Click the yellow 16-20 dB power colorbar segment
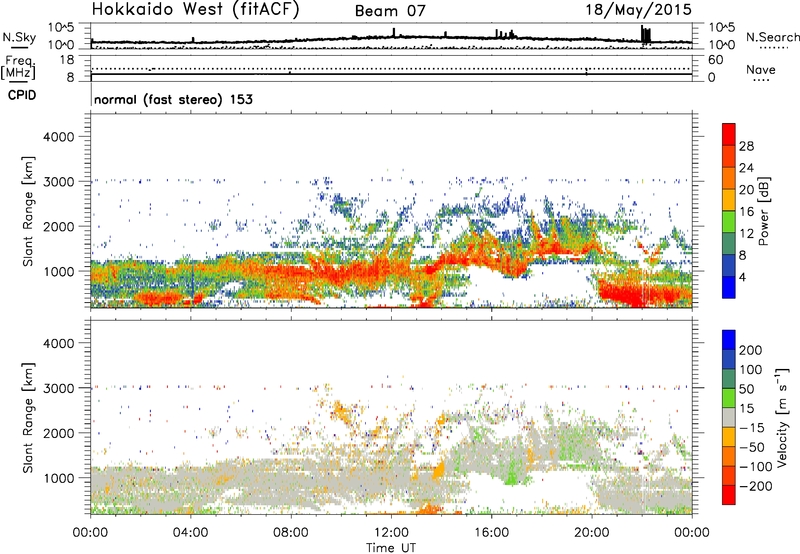Viewport: 800px width, 554px height. pos(729,200)
